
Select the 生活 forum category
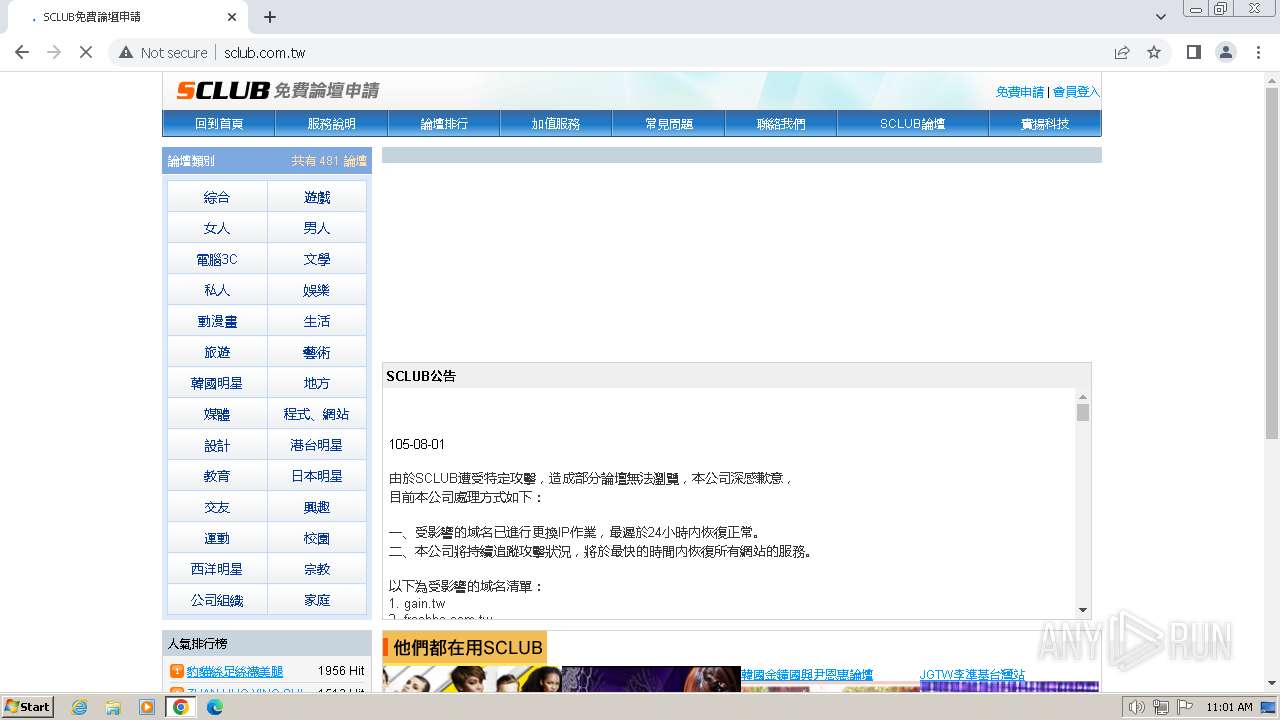[317, 321]
